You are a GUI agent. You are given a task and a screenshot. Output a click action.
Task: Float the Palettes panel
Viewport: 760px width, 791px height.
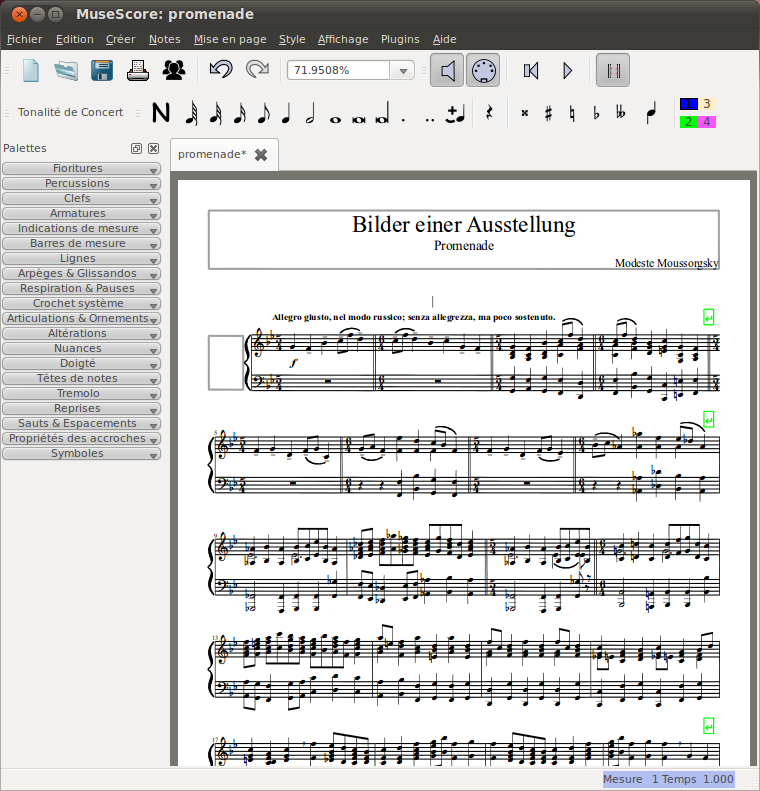136,148
